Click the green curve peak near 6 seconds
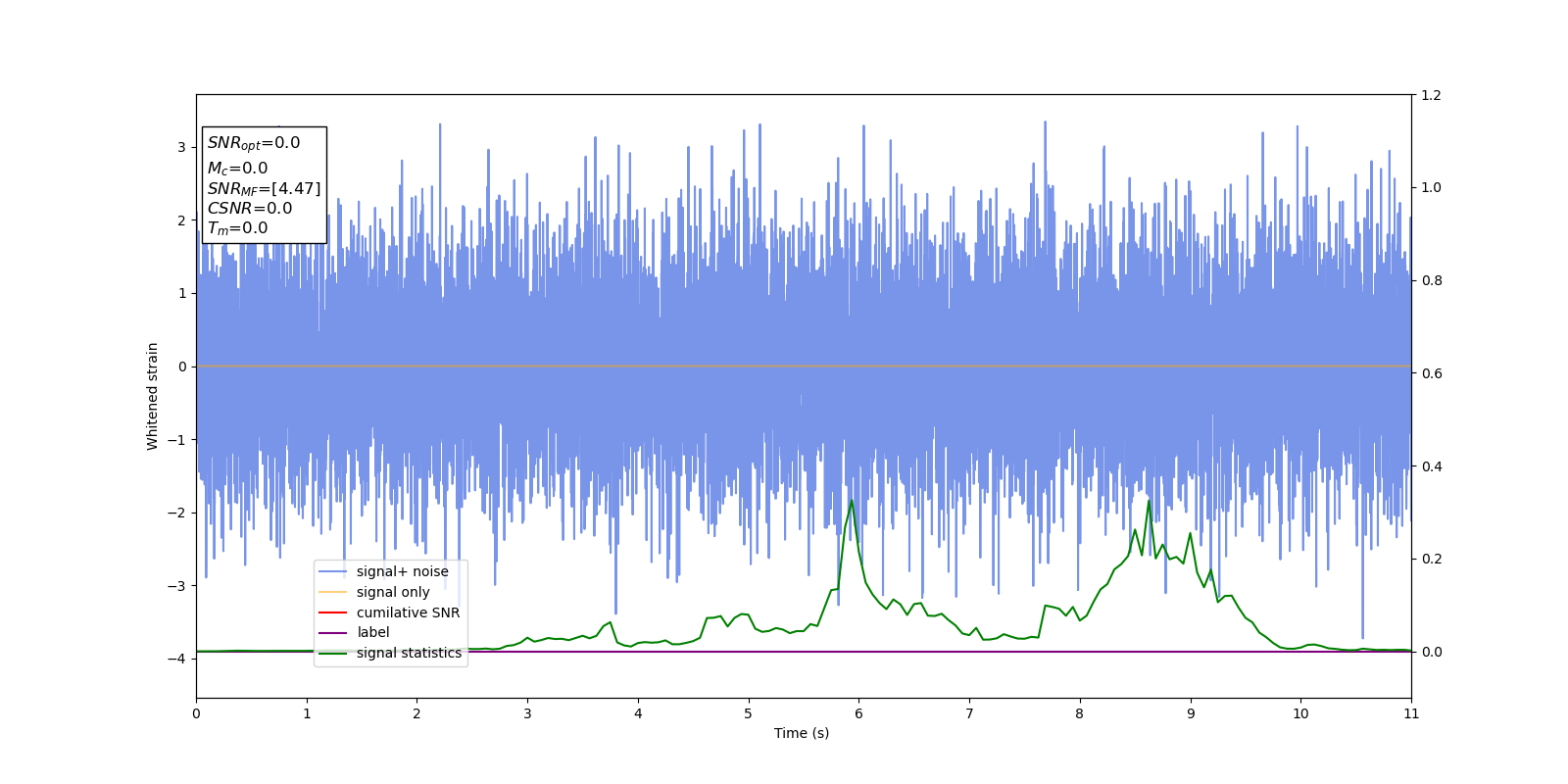1568x784 pixels. 852,501
